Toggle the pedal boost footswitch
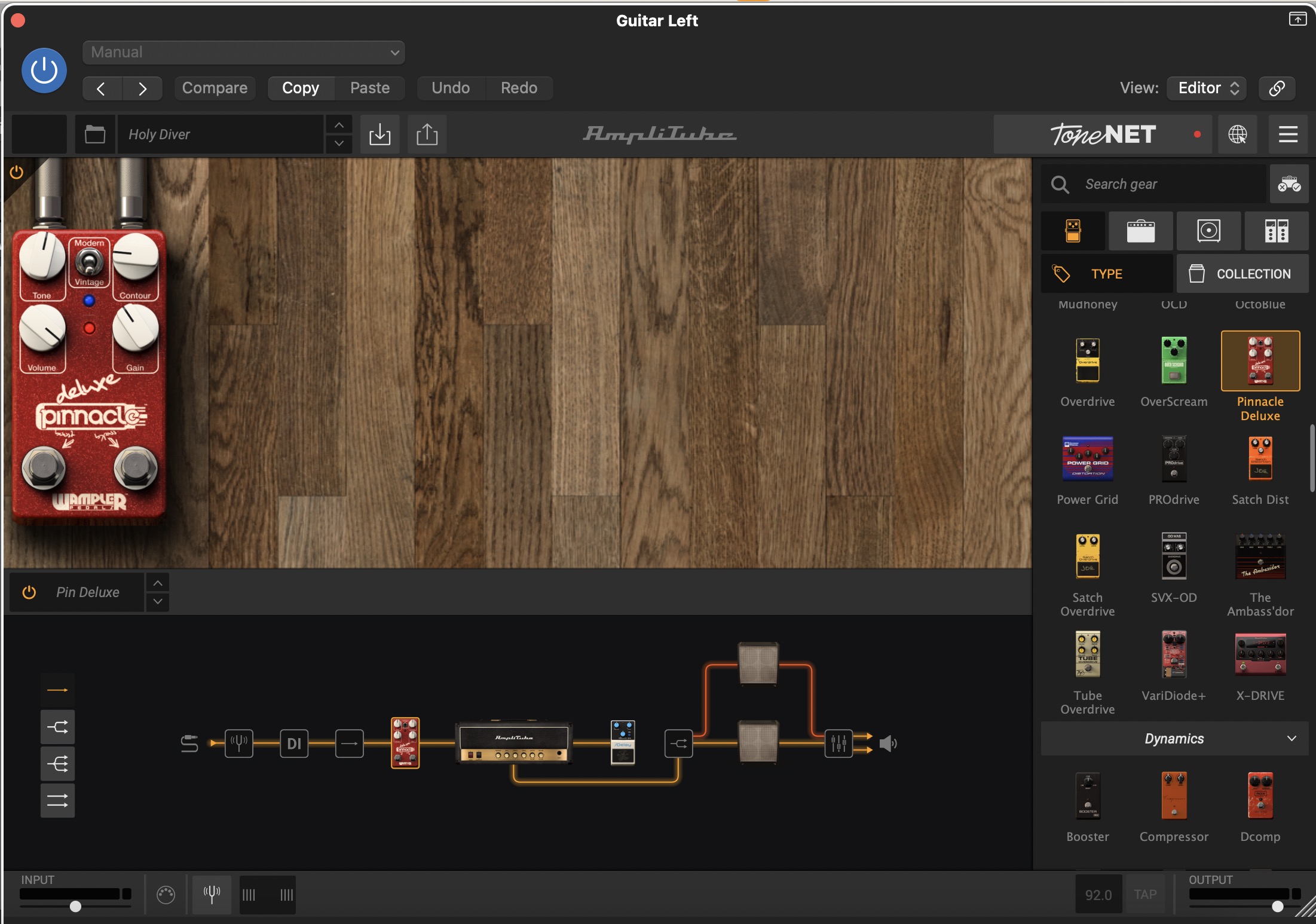The image size is (1316, 924). pyautogui.click(x=43, y=467)
